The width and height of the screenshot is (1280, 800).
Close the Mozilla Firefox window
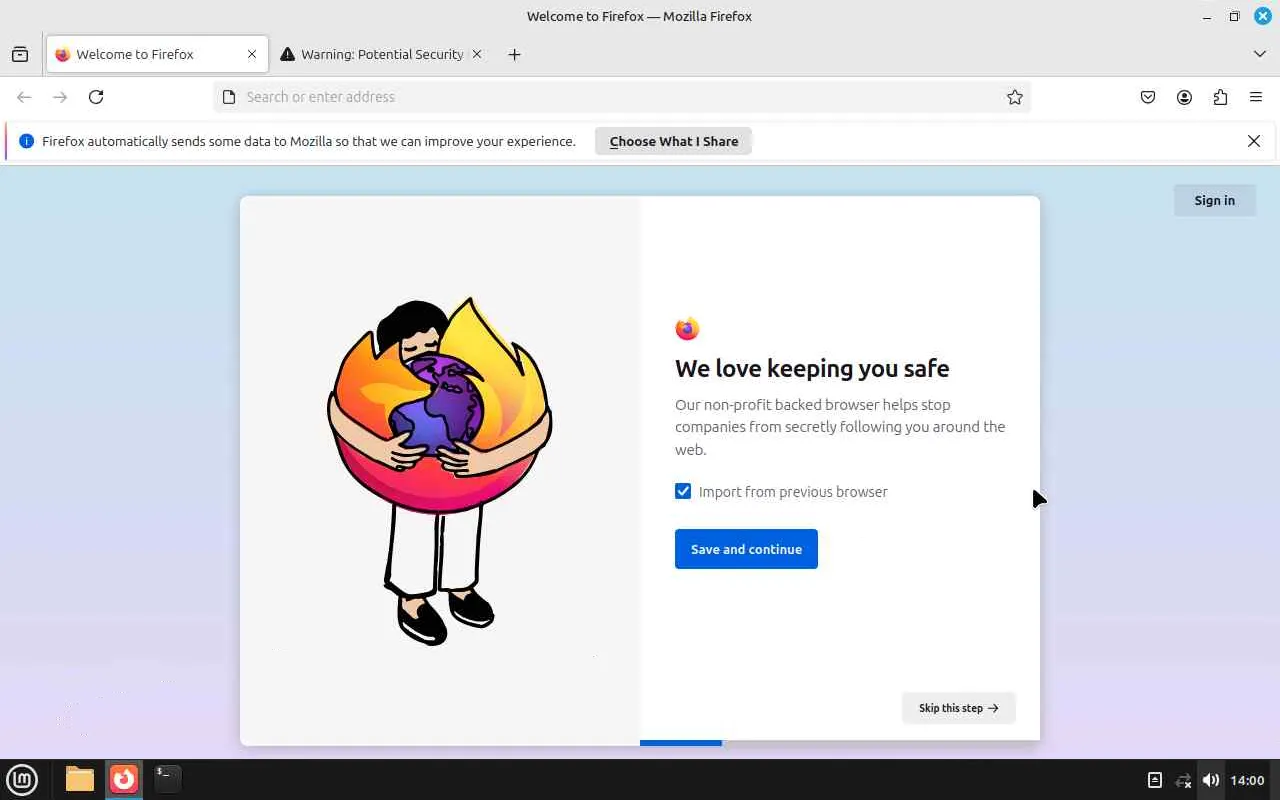(x=1263, y=16)
